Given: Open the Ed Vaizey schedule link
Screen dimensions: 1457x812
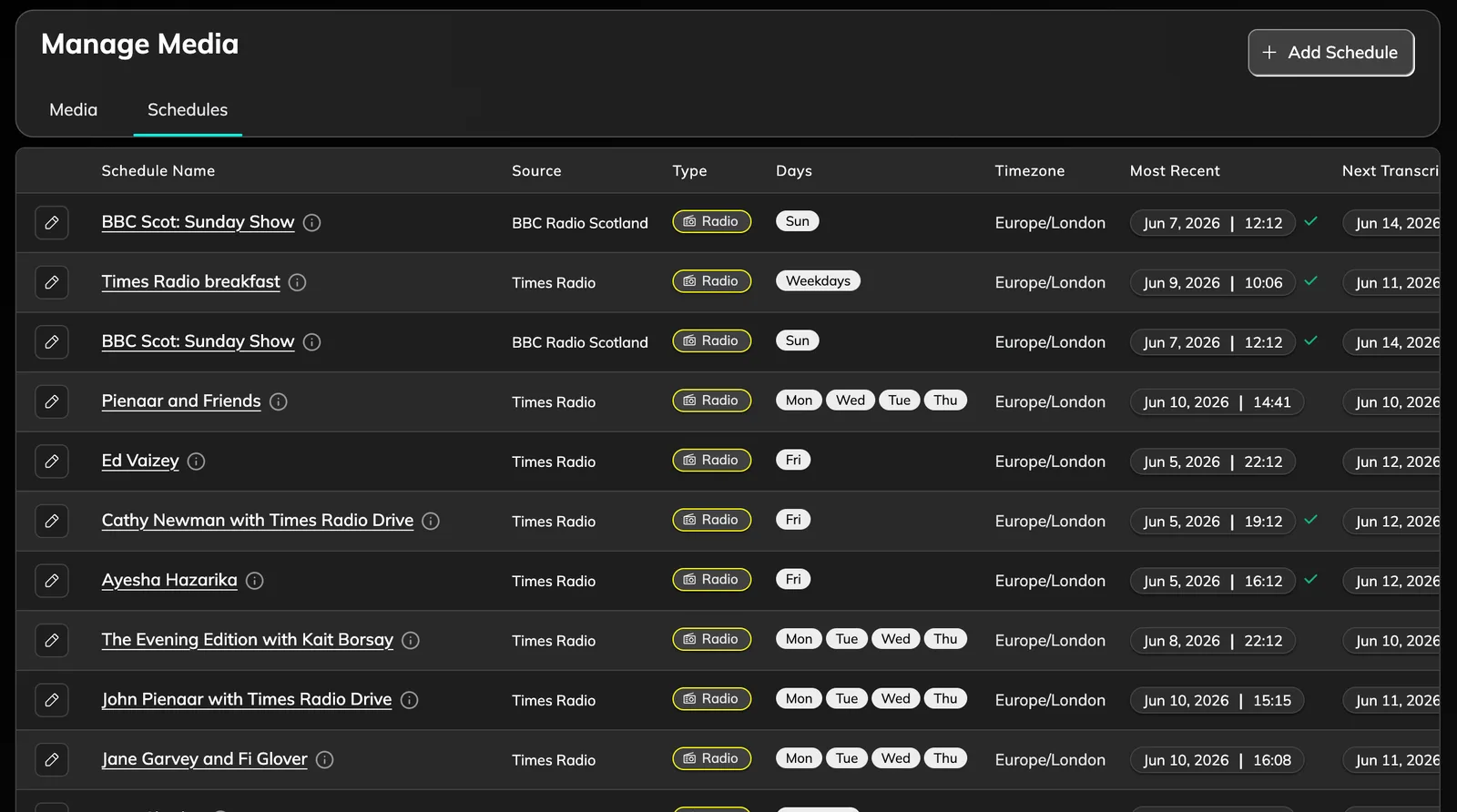Looking at the screenshot, I should click(x=140, y=461).
